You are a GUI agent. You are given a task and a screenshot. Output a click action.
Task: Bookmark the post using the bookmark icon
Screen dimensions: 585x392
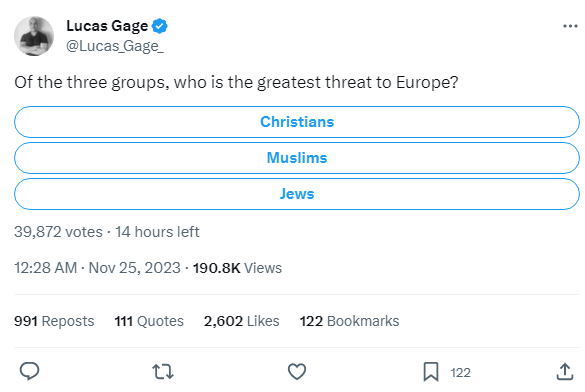pos(431,372)
